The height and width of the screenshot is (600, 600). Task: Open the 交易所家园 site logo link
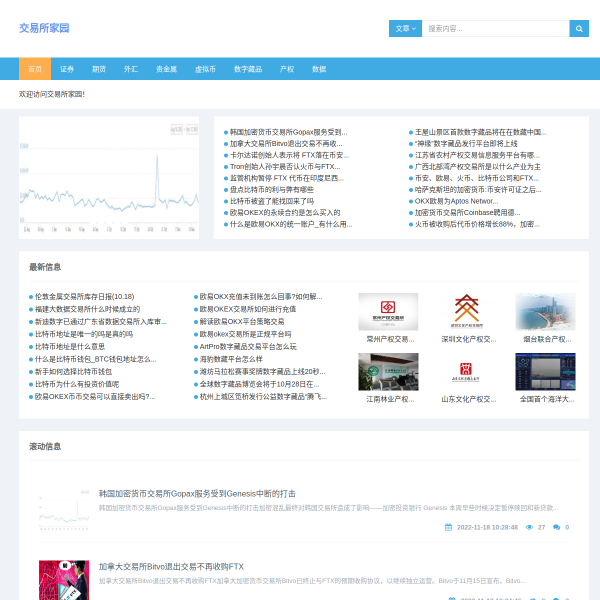point(44,28)
